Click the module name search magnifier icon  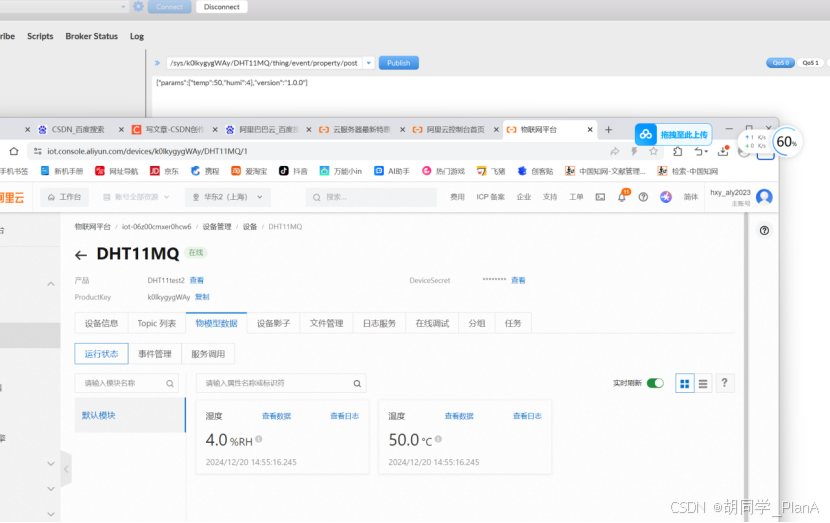point(170,383)
